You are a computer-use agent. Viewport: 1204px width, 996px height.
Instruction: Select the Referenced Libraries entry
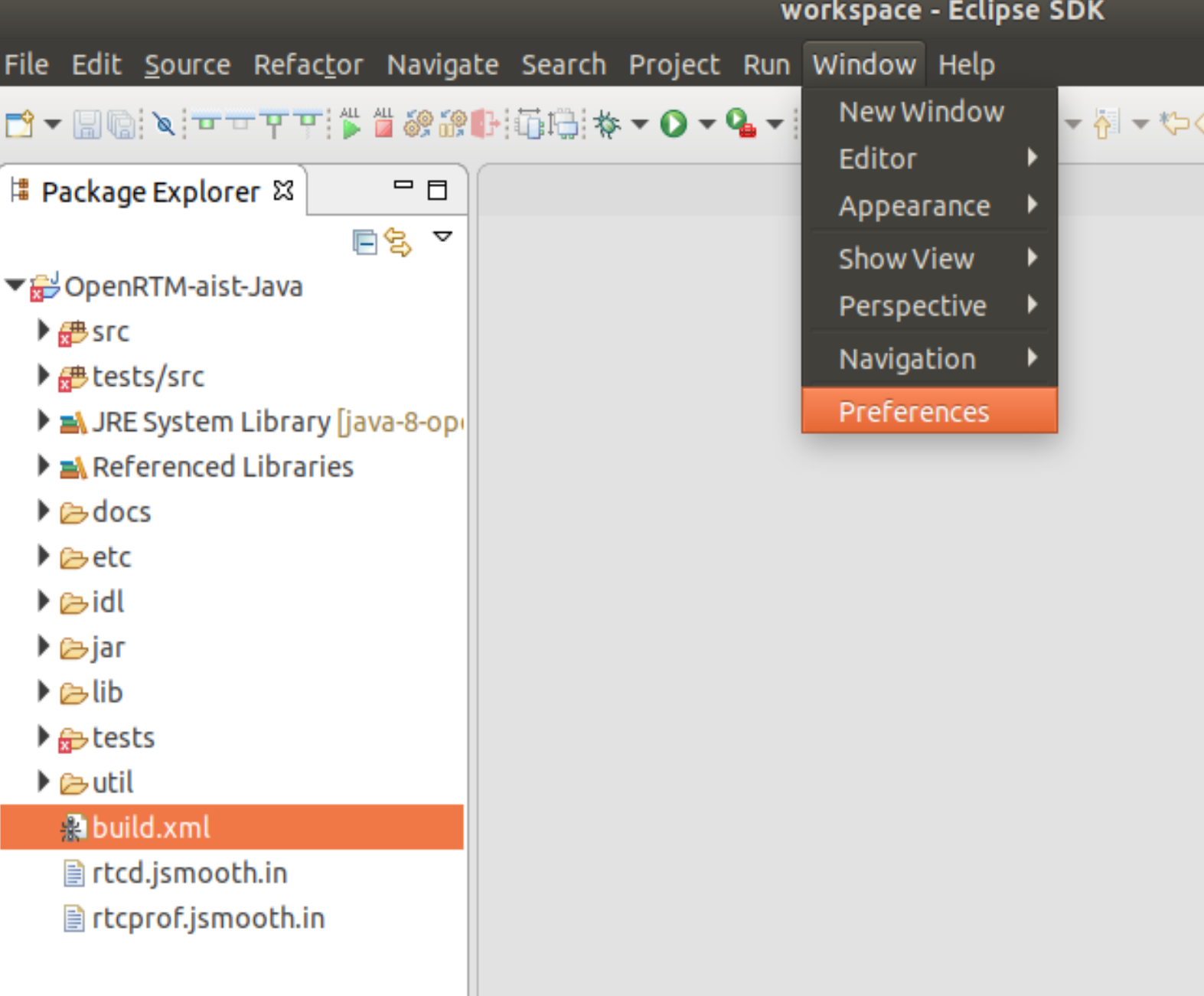pos(223,466)
